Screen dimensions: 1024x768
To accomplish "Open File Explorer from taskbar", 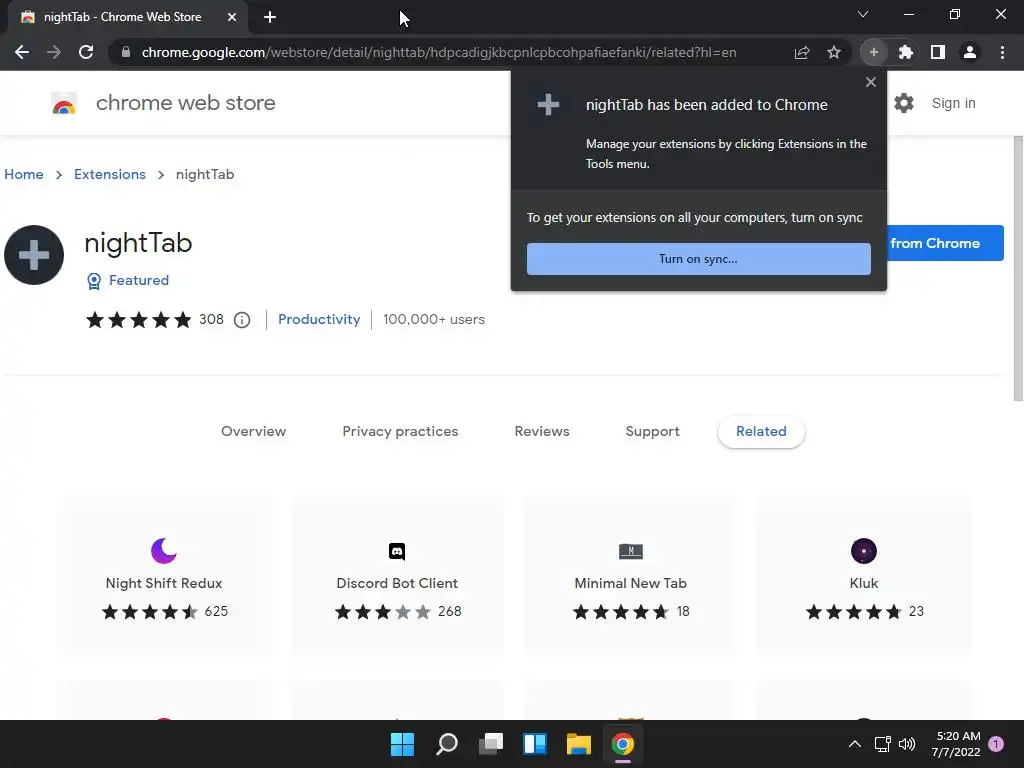I will (x=579, y=744).
